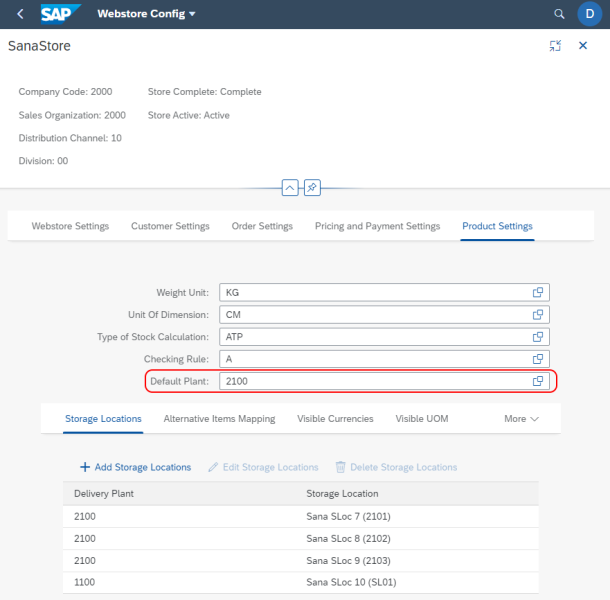Open the user profile avatar D
Image resolution: width=610 pixels, height=600 pixels.
[x=589, y=14]
